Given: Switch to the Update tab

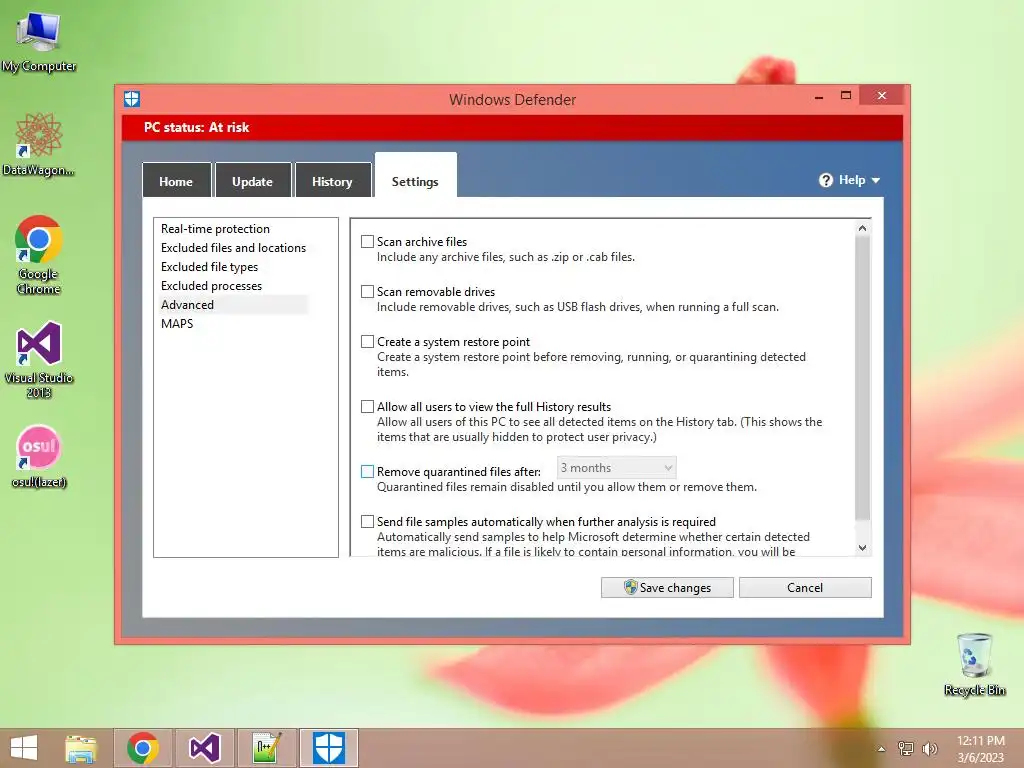Looking at the screenshot, I should [x=253, y=180].
